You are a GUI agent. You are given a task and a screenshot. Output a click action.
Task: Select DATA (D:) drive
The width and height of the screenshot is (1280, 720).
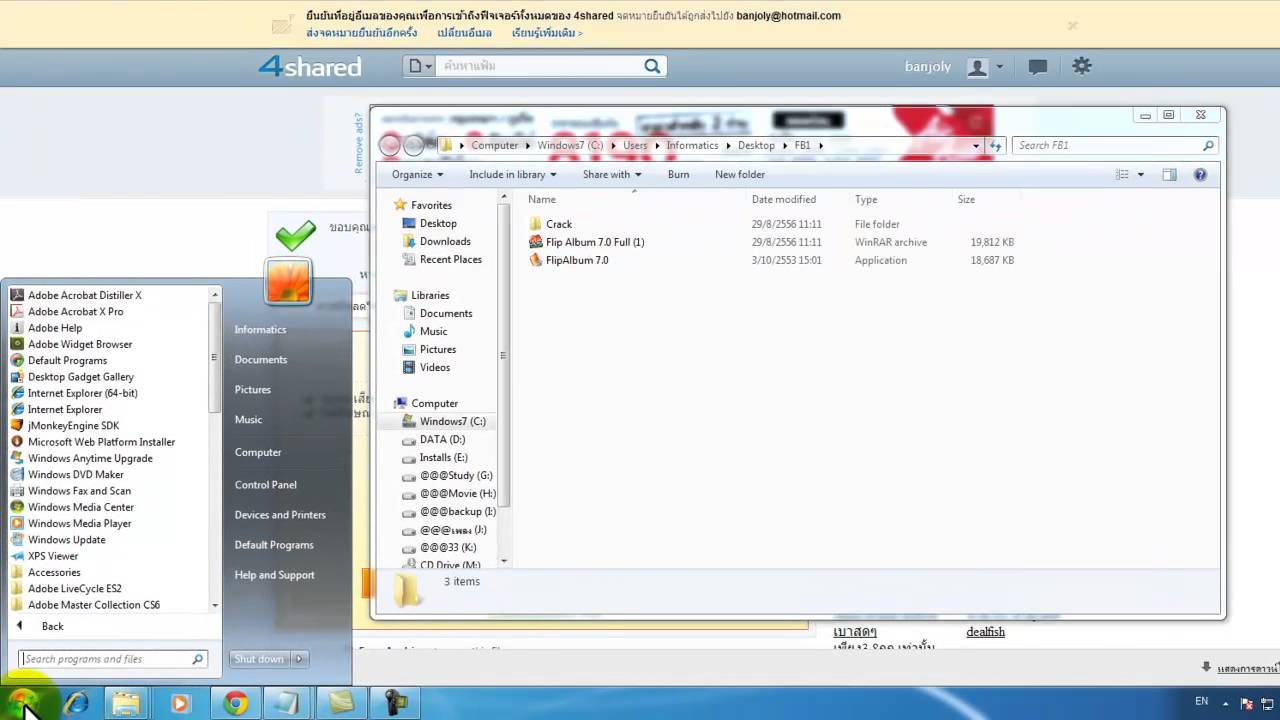pyautogui.click(x=442, y=439)
